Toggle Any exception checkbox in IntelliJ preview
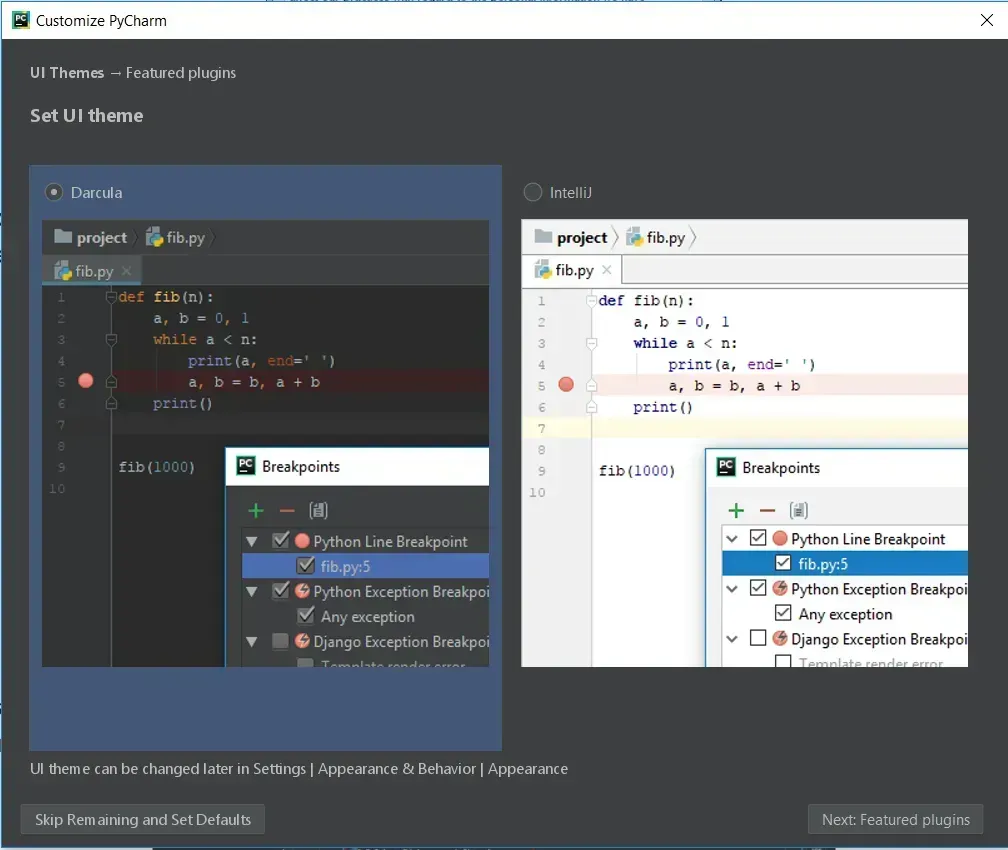The image size is (1008, 850). click(x=783, y=613)
